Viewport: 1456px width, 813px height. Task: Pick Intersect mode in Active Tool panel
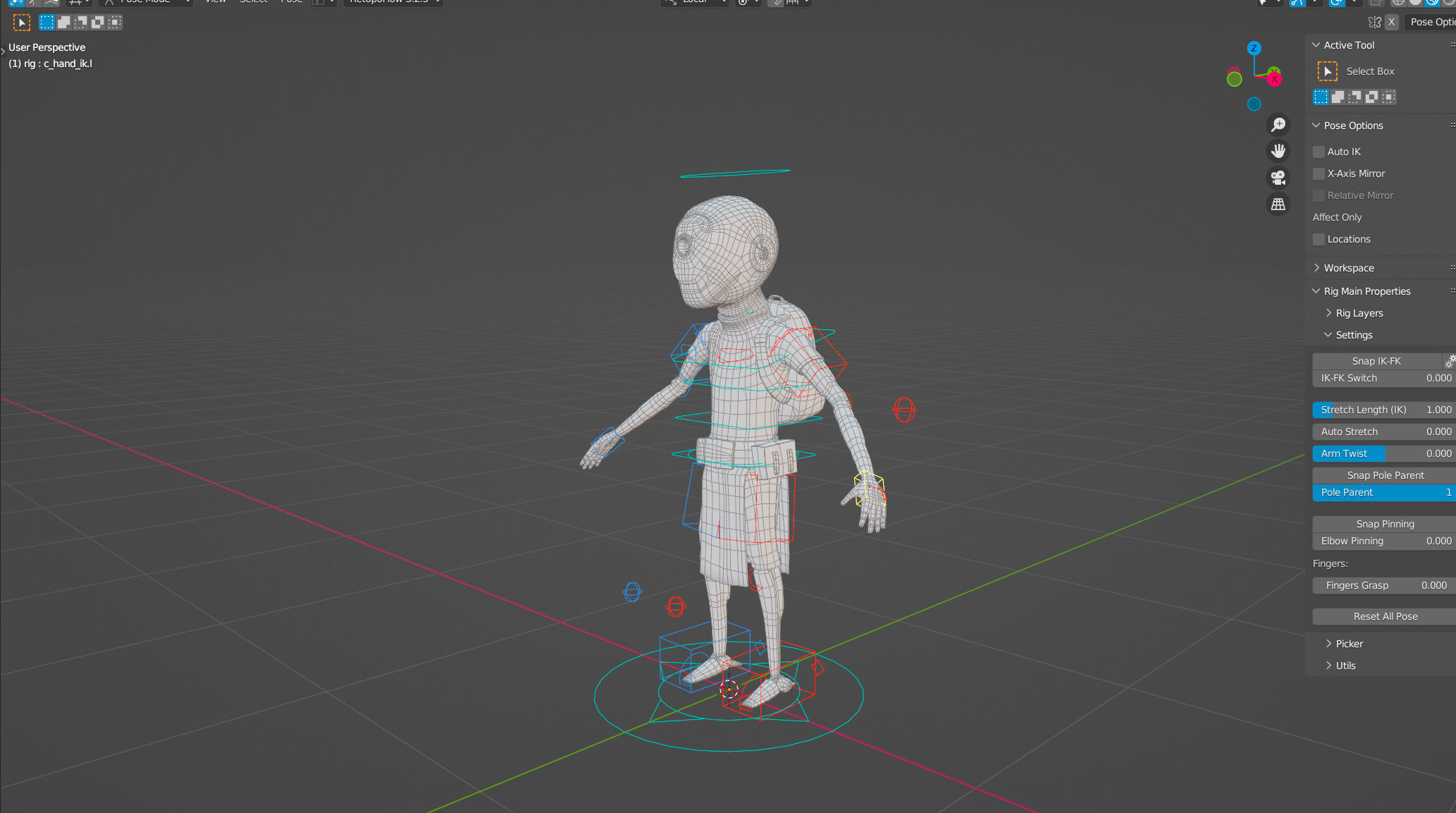[x=1389, y=97]
